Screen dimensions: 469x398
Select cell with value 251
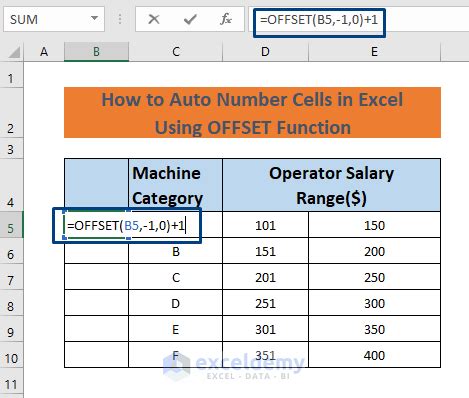[265, 303]
